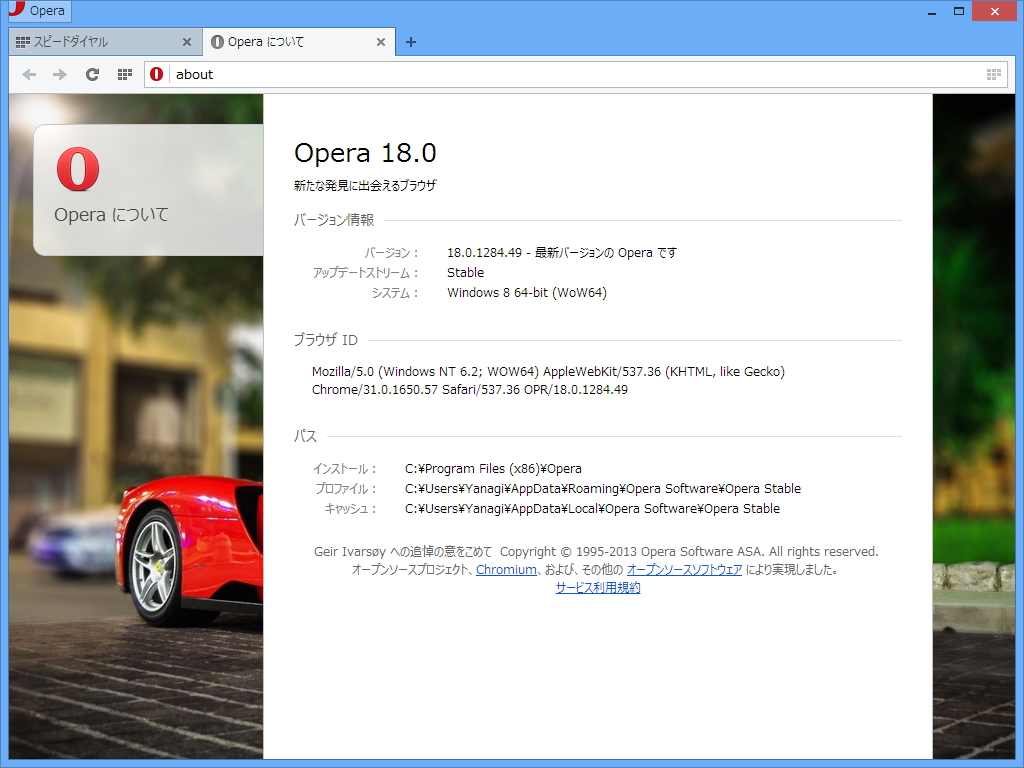Click the ブラウザ ID section heading
Screen dimensions: 1024x768
coord(325,340)
